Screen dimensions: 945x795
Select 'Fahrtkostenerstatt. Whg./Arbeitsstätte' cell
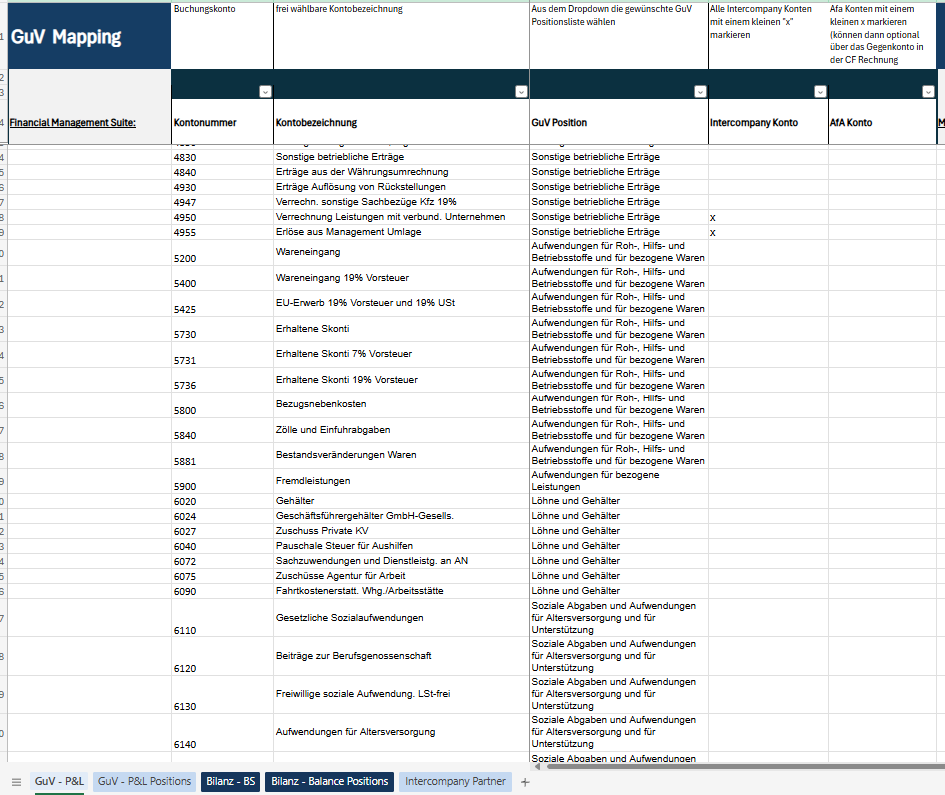coord(401,591)
